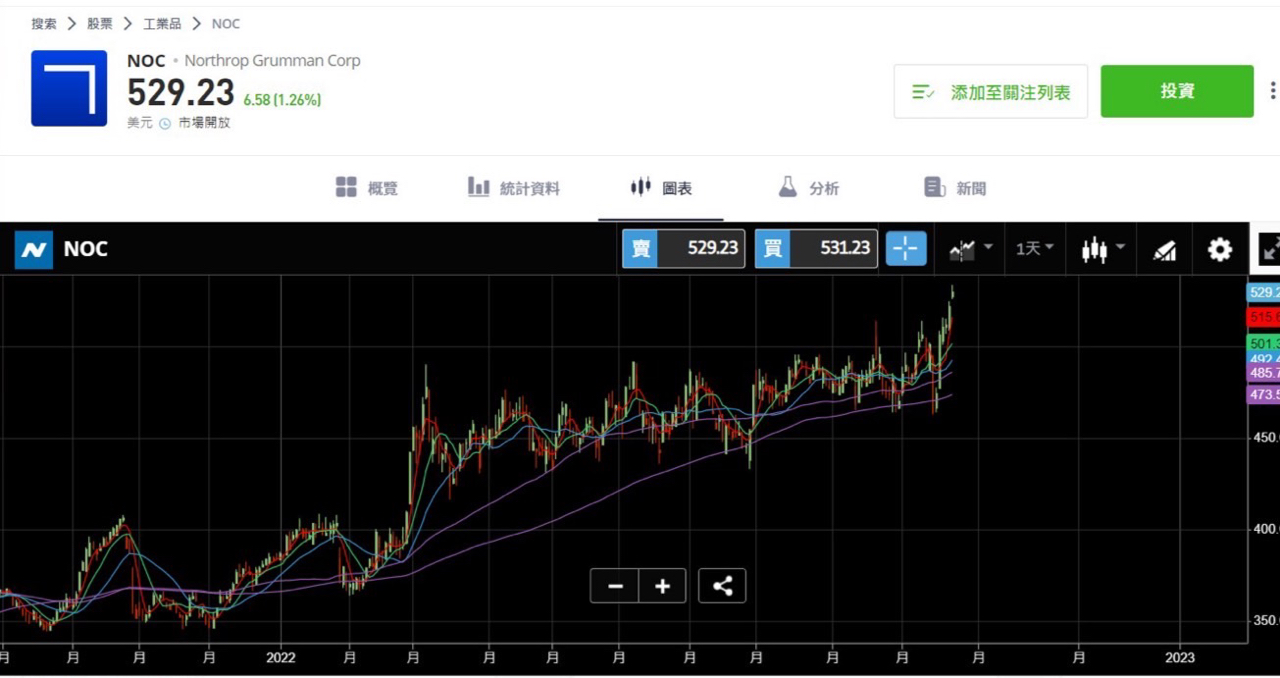The width and height of the screenshot is (1280, 678).
Task: Click the purple 485 price tag
Action: point(1263,373)
